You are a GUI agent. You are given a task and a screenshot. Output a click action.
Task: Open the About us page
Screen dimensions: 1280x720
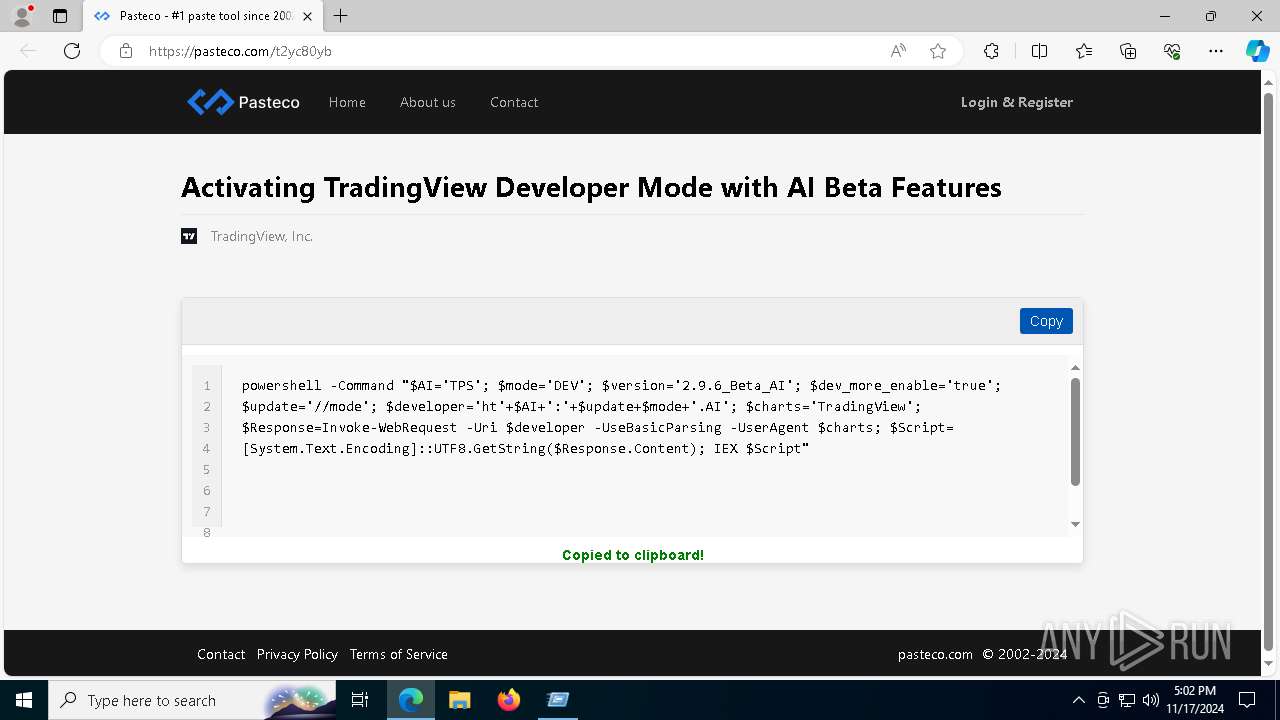[x=428, y=102]
